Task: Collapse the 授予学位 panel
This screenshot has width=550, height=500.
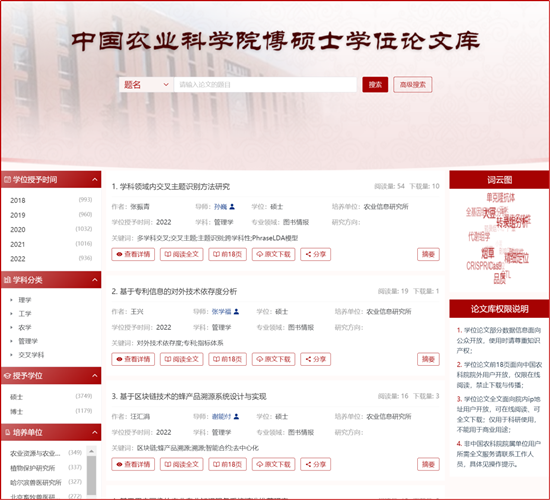Action: pyautogui.click(x=95, y=376)
